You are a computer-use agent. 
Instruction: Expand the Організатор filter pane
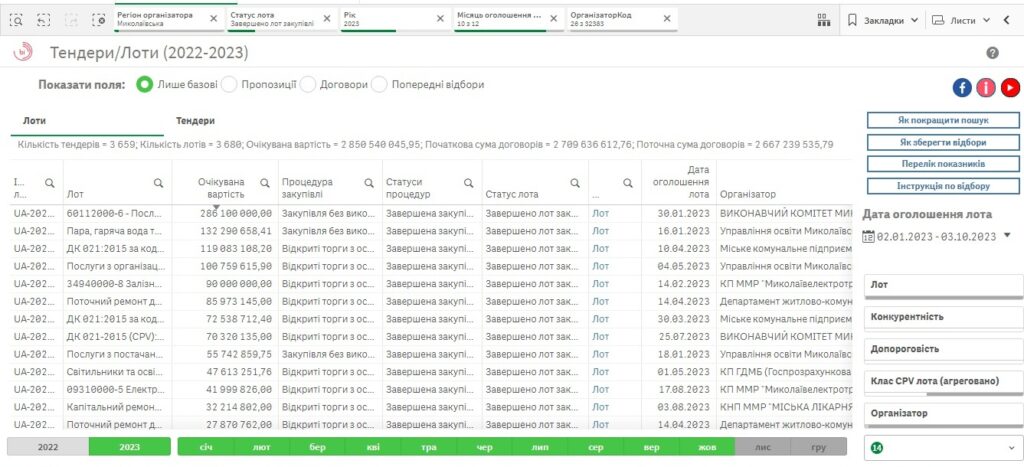click(x=943, y=415)
